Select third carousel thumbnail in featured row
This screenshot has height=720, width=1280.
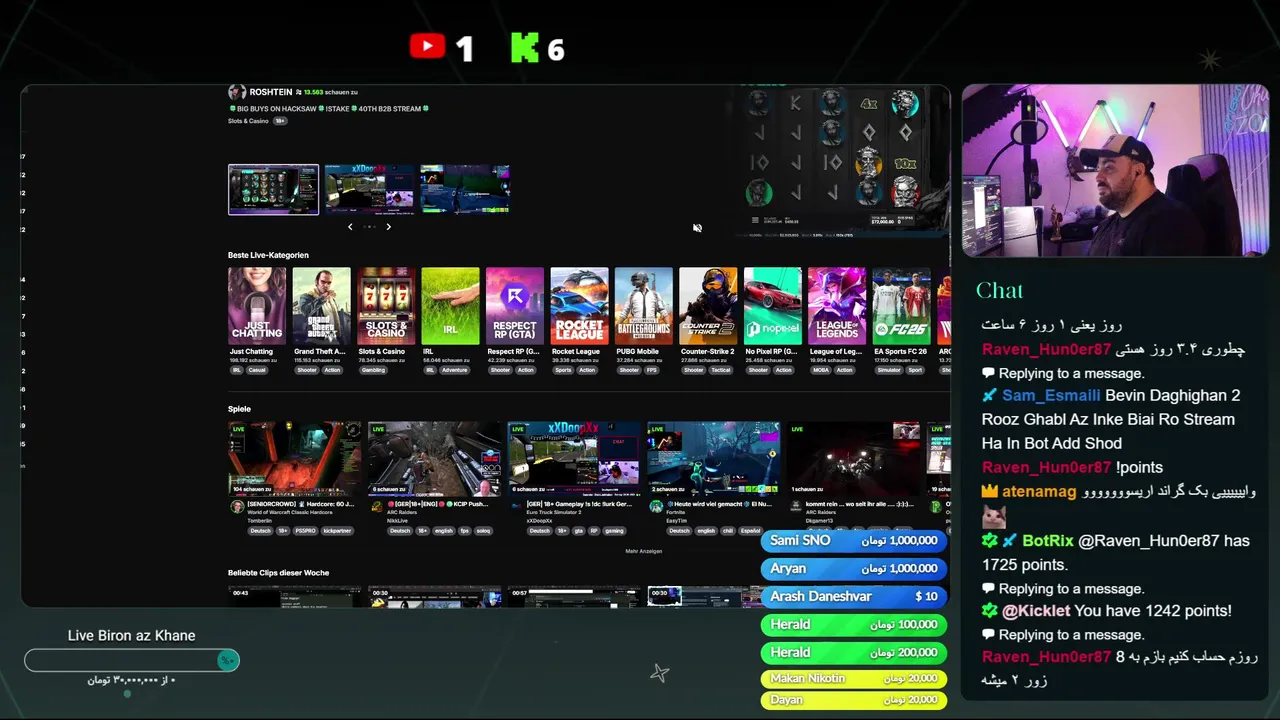[x=465, y=189]
